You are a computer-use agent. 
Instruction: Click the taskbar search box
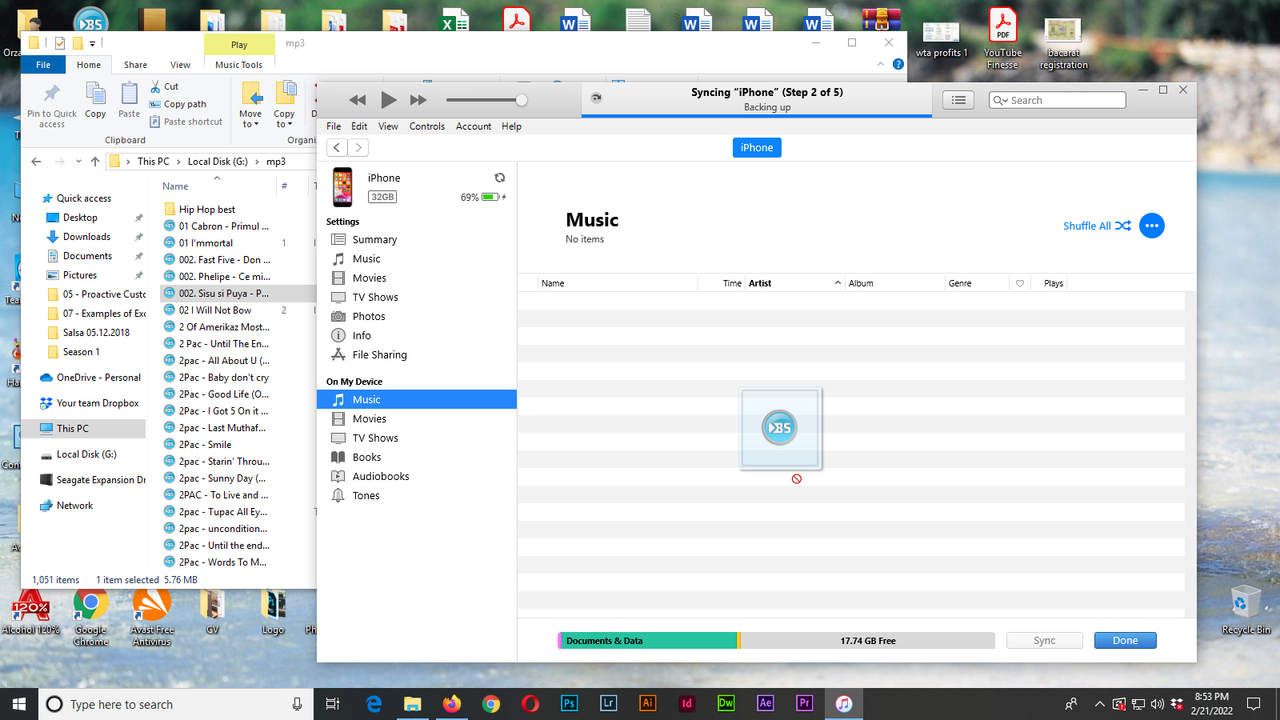(x=177, y=704)
